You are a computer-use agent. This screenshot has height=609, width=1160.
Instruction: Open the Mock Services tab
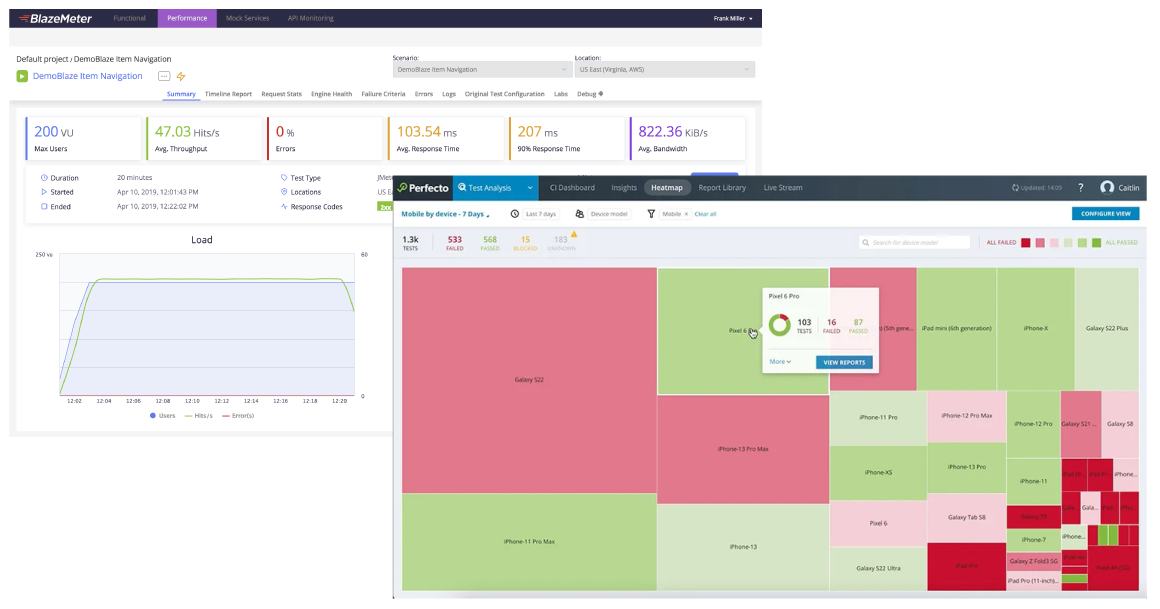(x=247, y=18)
